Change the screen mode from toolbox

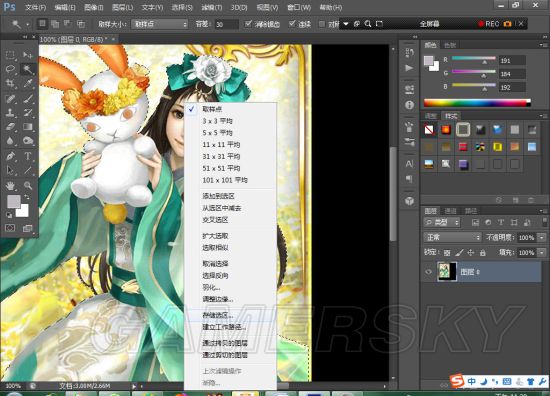28,228
